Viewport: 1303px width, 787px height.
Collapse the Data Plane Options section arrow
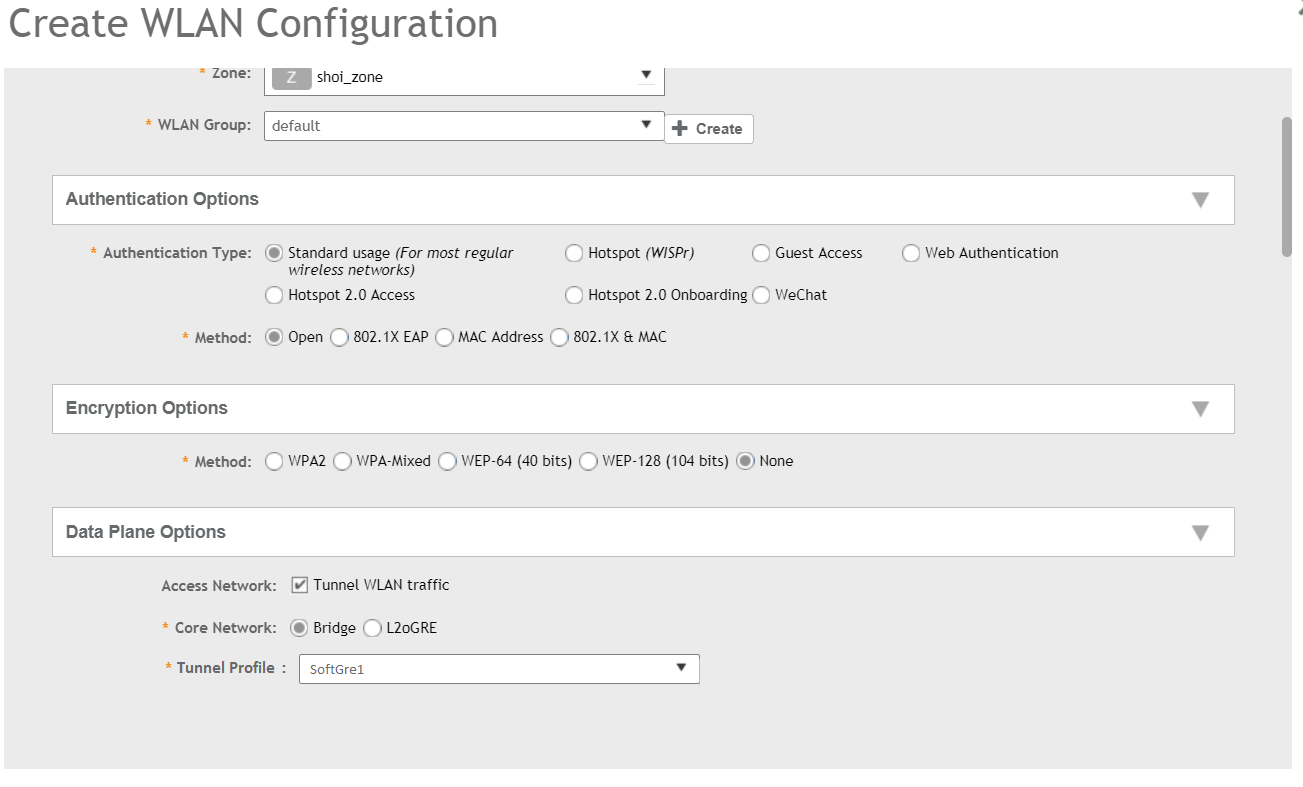point(1200,533)
